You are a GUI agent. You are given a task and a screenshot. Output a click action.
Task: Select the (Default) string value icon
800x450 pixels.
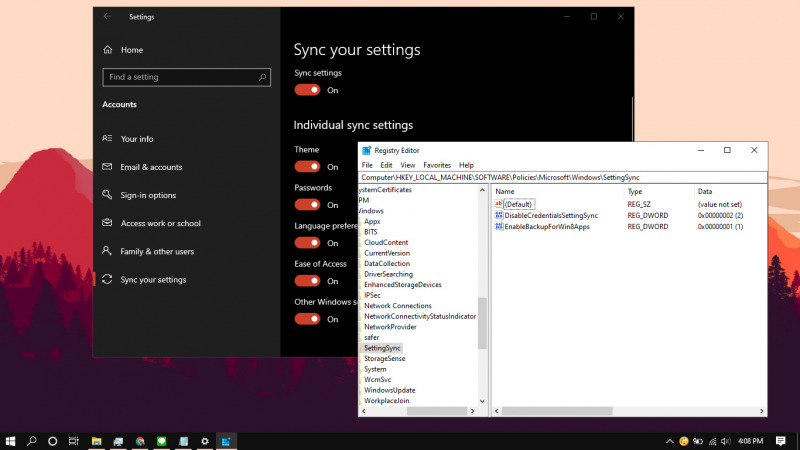click(498, 204)
